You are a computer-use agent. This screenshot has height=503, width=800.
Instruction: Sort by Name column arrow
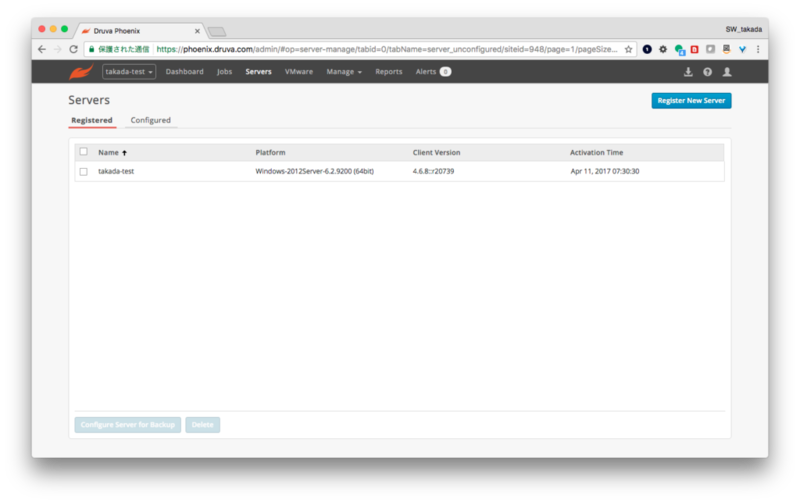[x=124, y=153]
